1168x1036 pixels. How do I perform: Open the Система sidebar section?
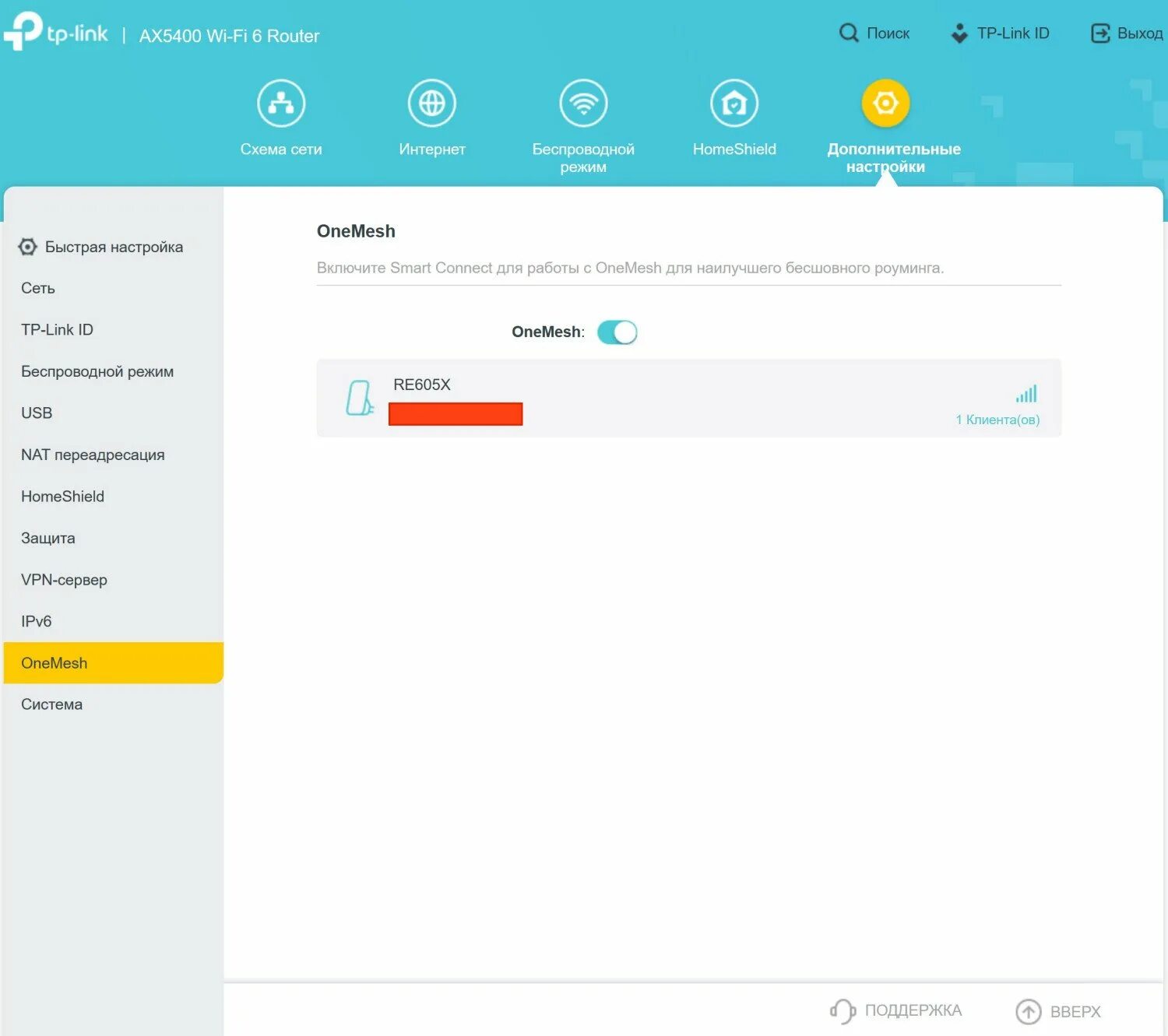point(114,704)
